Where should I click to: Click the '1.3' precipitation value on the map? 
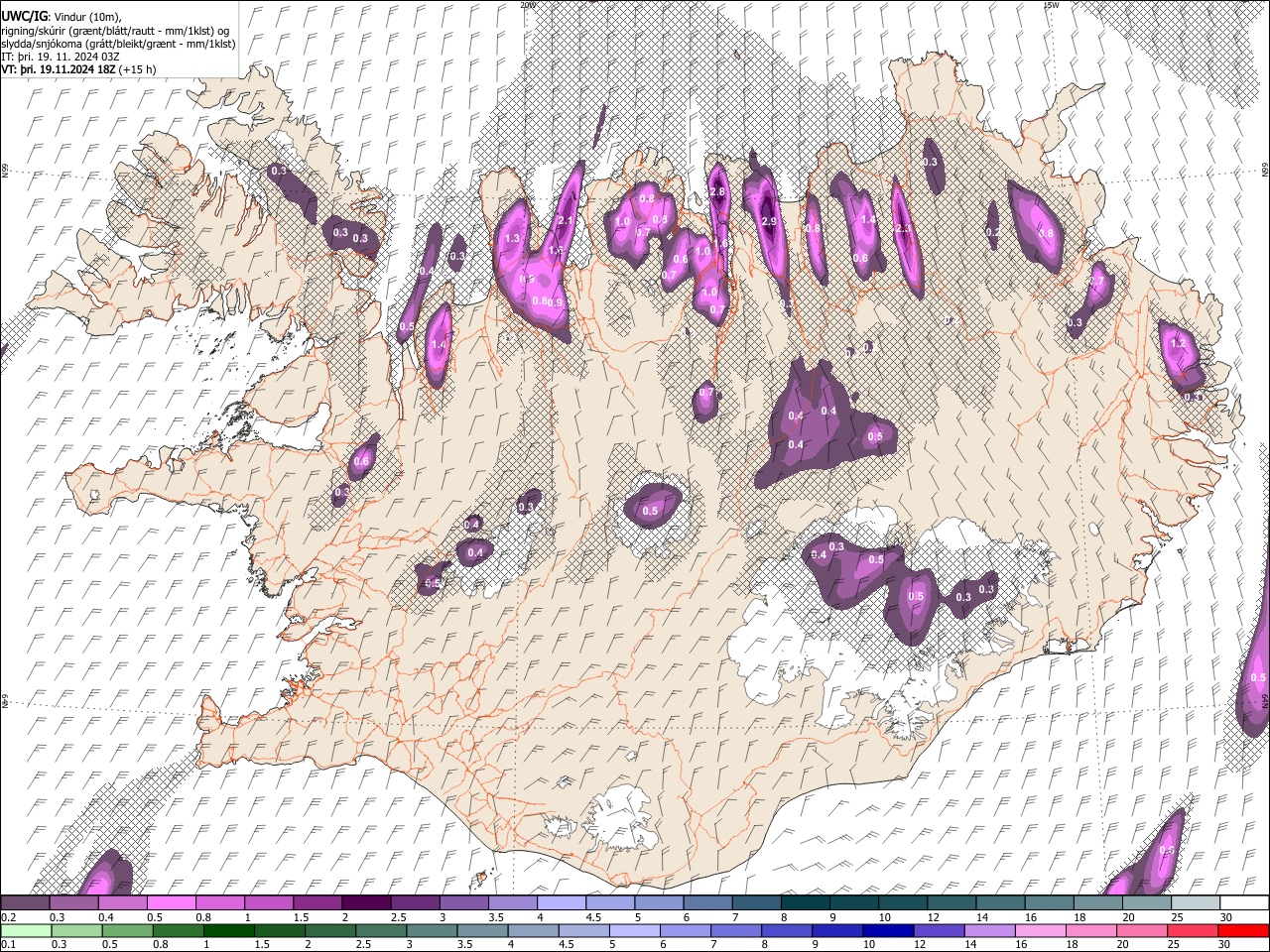(513, 239)
